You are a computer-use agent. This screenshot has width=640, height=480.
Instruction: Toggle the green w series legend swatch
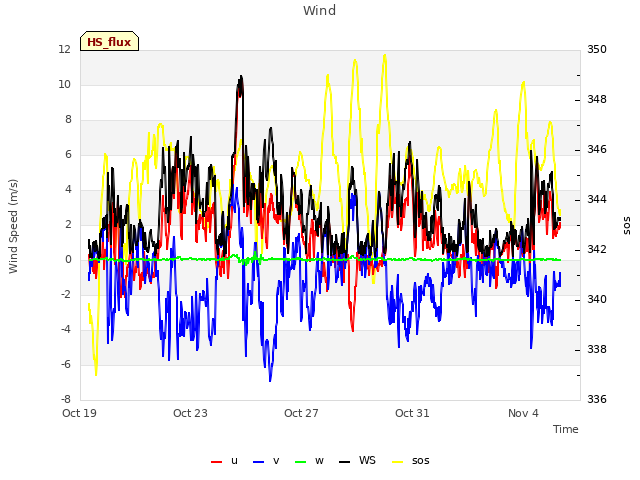pyautogui.click(x=300, y=462)
